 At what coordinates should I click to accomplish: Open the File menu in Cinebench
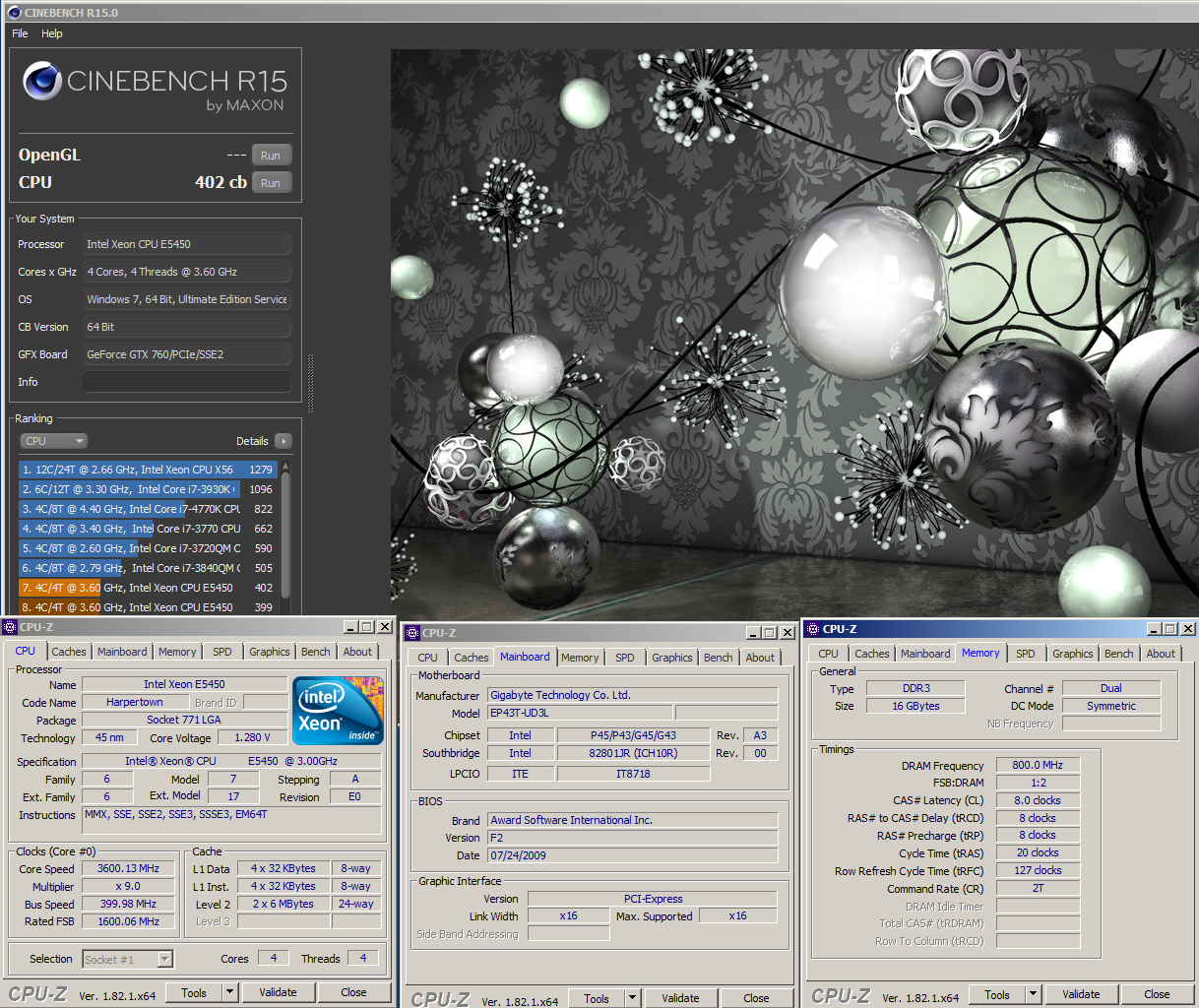pos(20,33)
